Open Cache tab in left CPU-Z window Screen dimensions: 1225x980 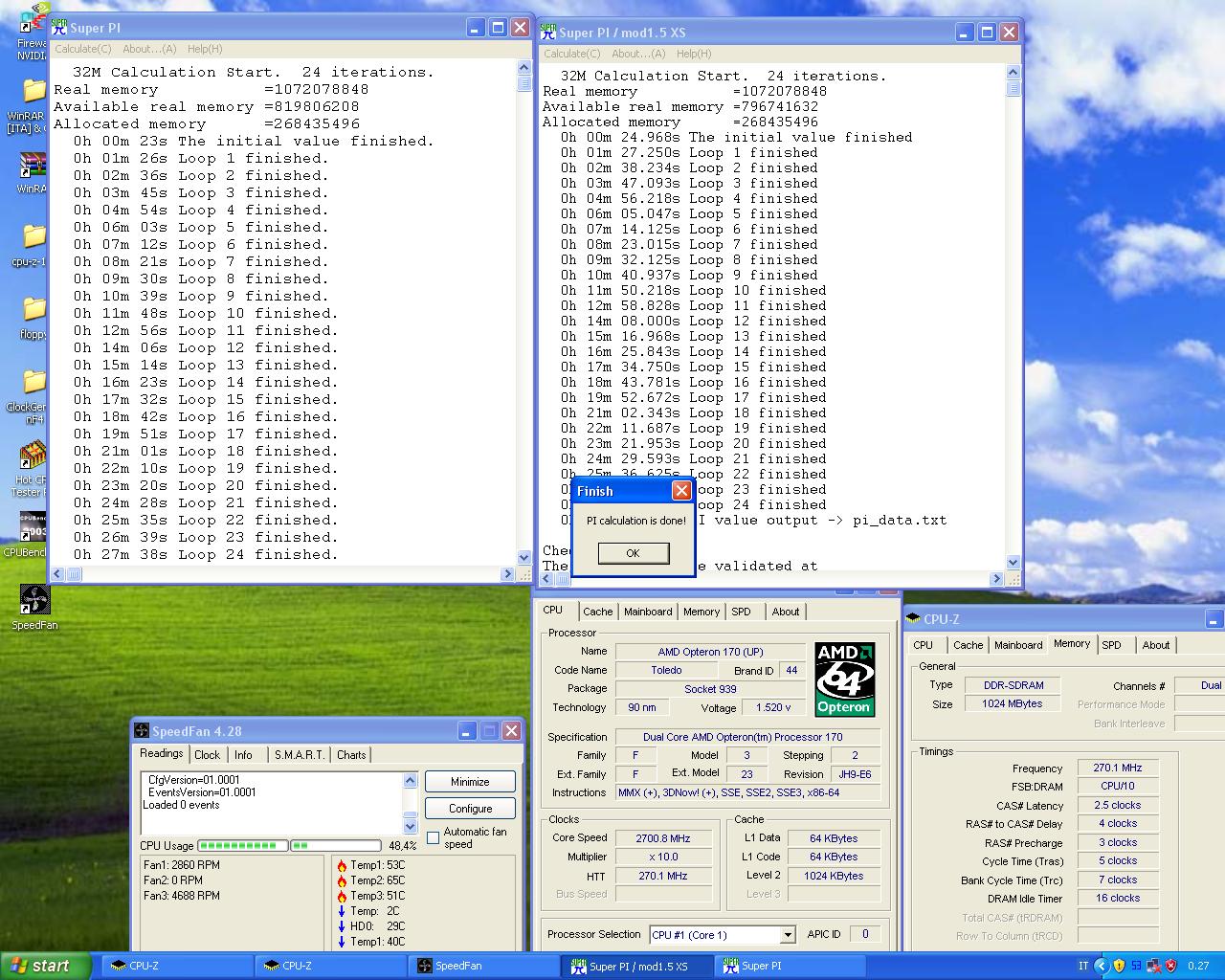(598, 612)
